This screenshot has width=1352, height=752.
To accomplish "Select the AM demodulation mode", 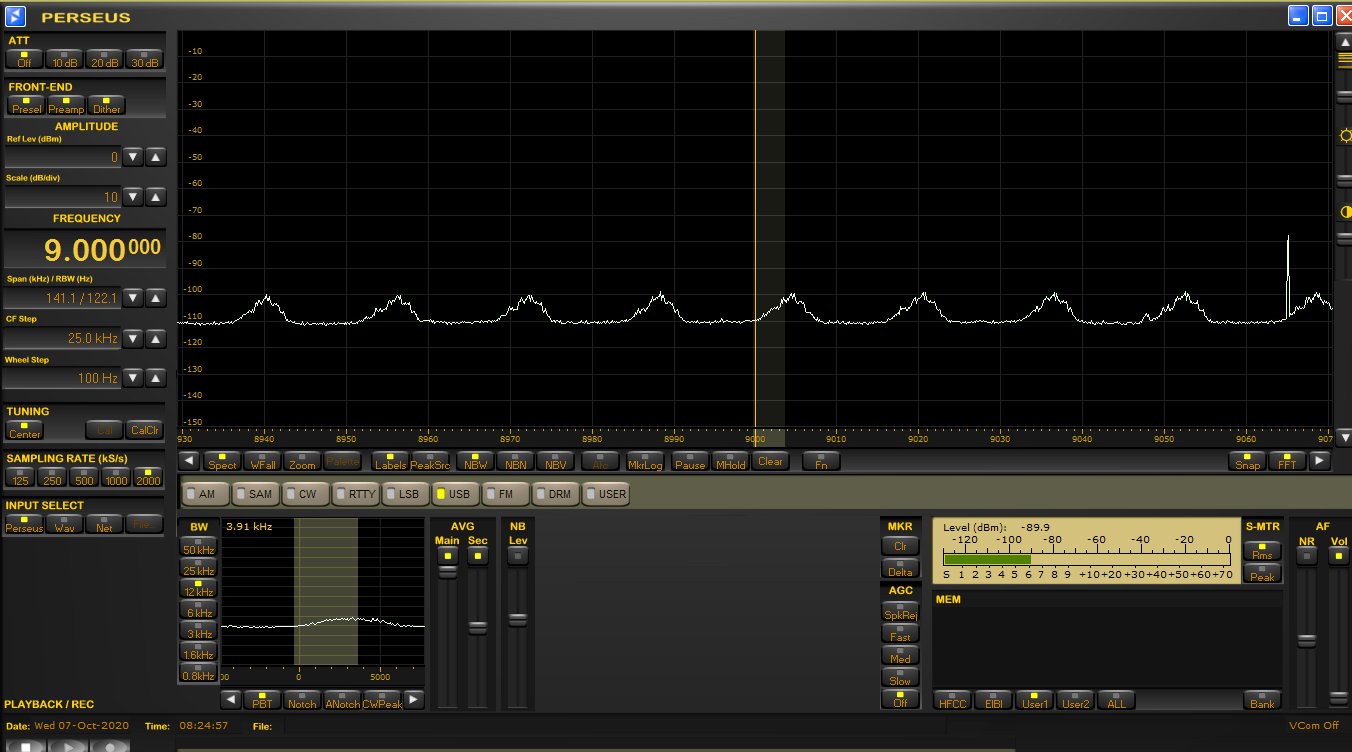I will tap(201, 494).
